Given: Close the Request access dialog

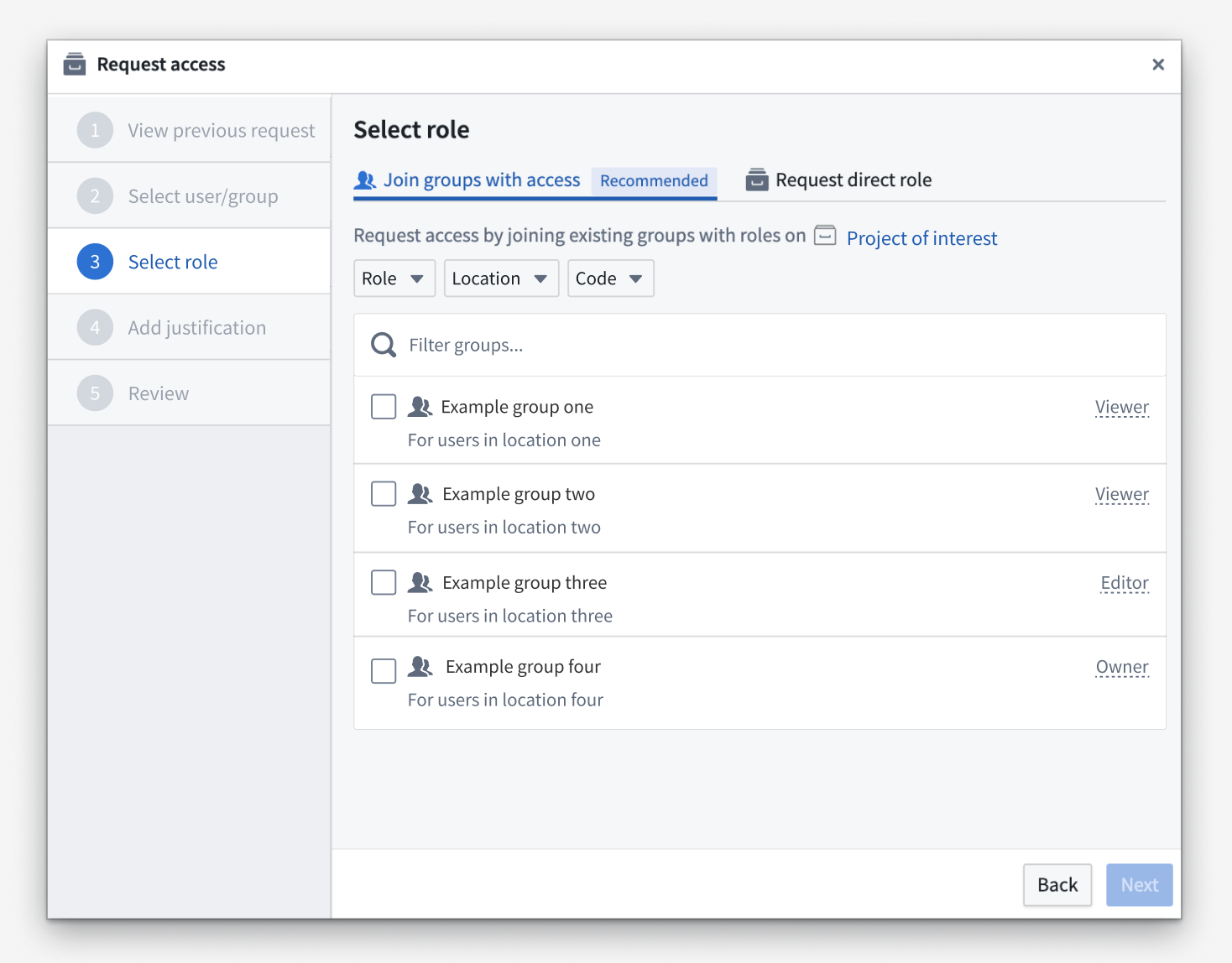Looking at the screenshot, I should click(x=1158, y=65).
